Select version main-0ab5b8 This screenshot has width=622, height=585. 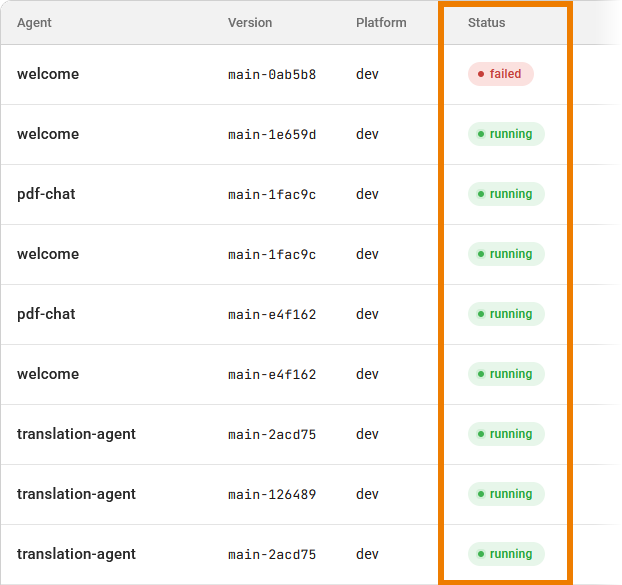(x=272, y=74)
